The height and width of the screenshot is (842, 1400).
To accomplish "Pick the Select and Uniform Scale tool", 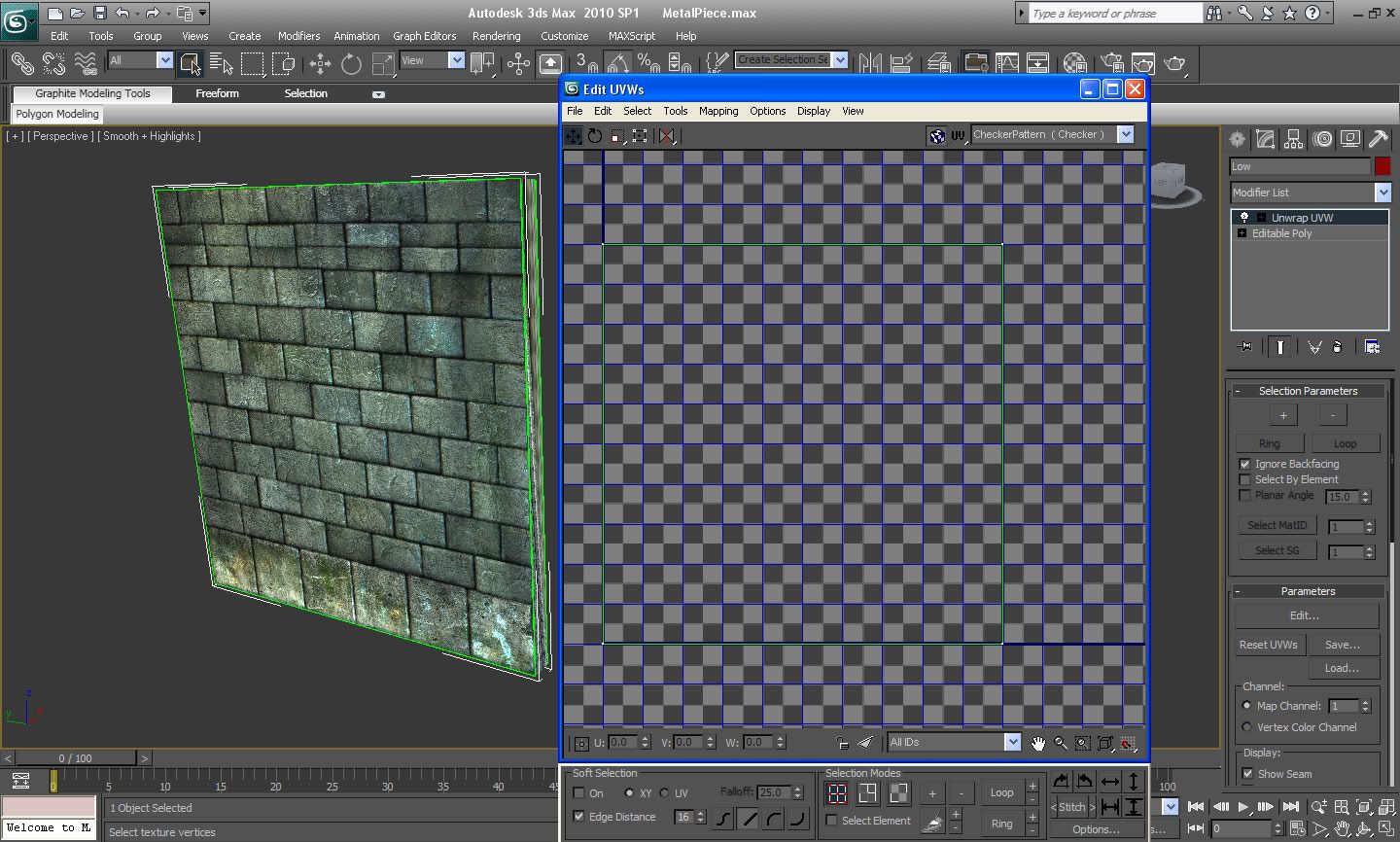I will tap(383, 63).
